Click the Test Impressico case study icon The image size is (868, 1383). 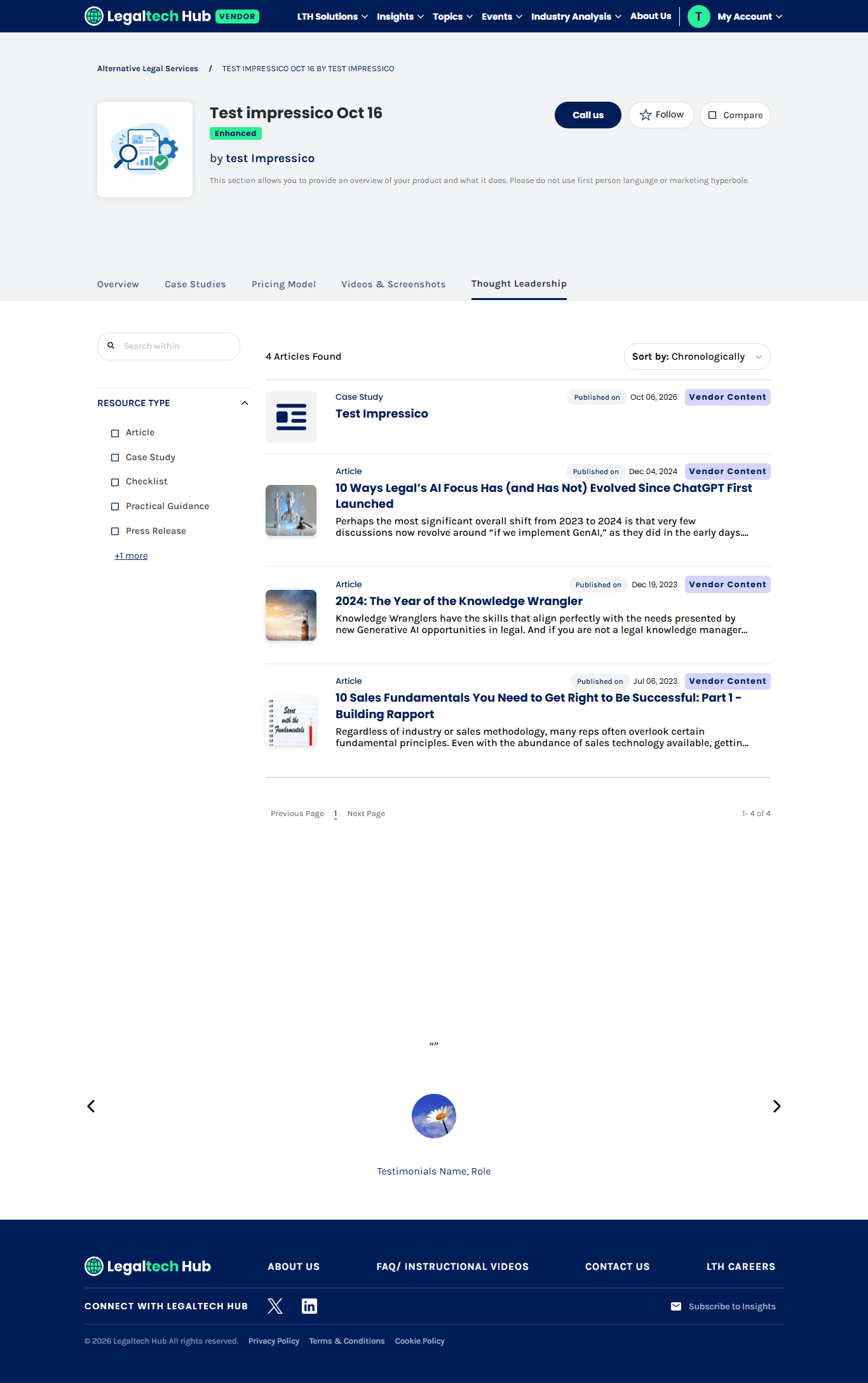point(291,417)
